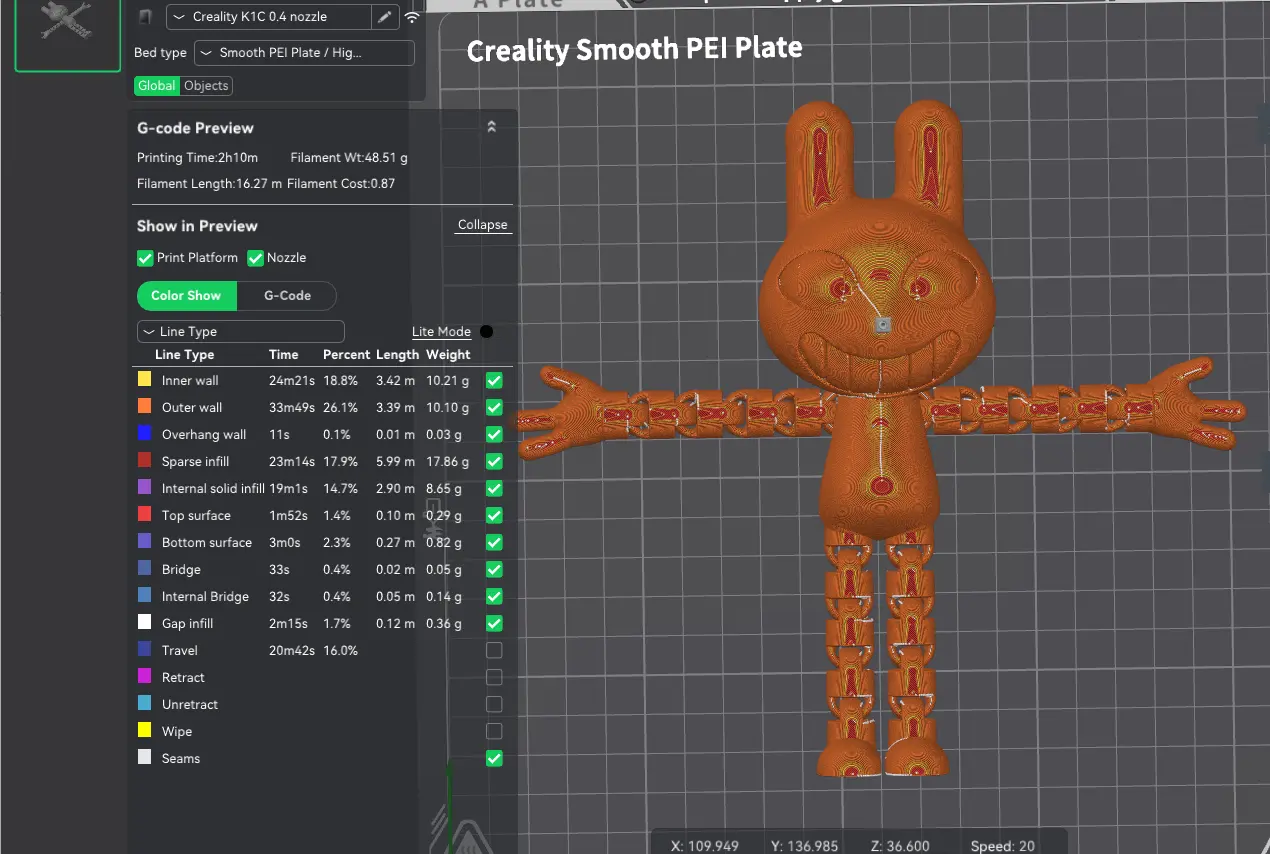This screenshot has width=1270, height=854.
Task: Click the Wi-Fi connection icon
Action: [412, 17]
